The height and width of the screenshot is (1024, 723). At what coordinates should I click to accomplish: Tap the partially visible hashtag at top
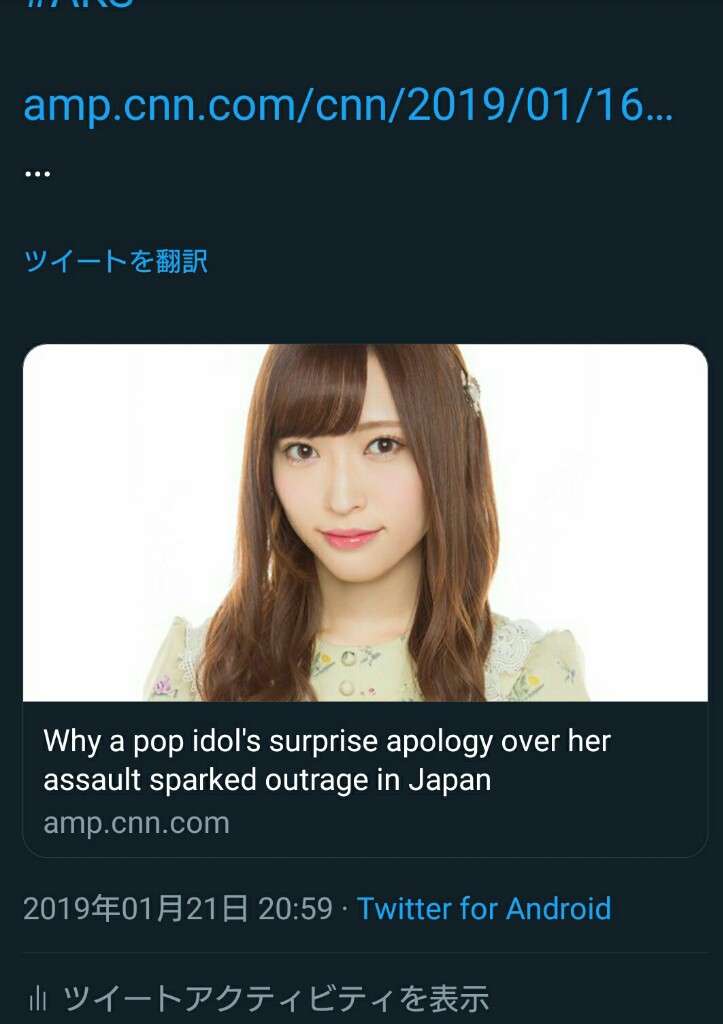(78, 4)
